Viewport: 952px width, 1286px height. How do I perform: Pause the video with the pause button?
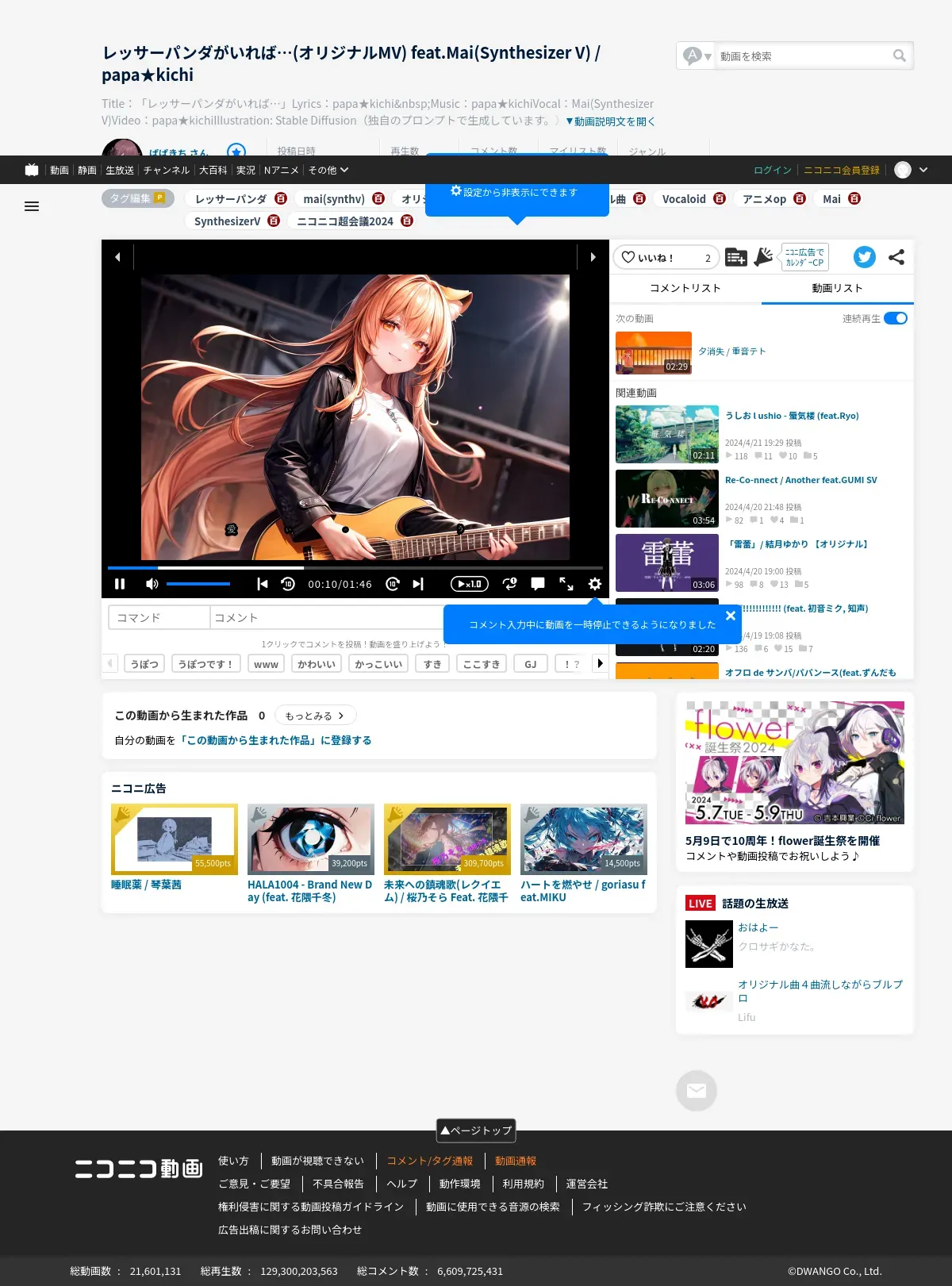pos(120,584)
